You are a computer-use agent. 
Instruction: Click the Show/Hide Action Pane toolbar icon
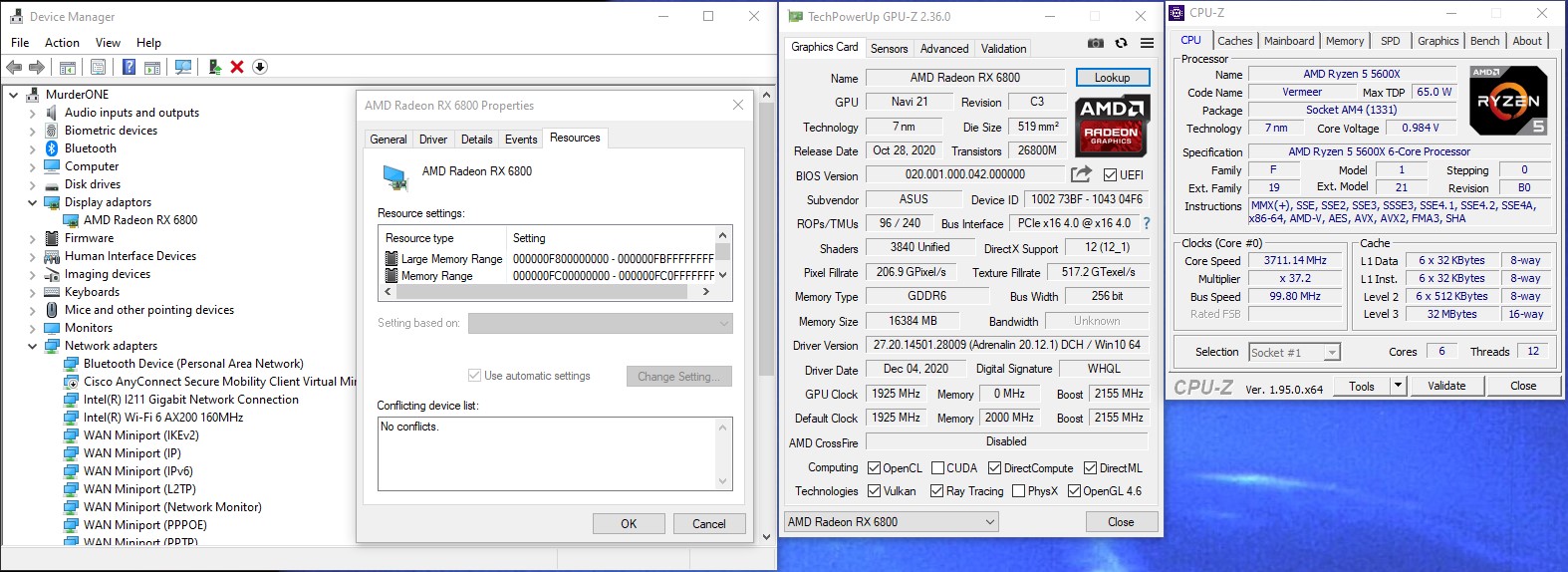click(x=152, y=67)
